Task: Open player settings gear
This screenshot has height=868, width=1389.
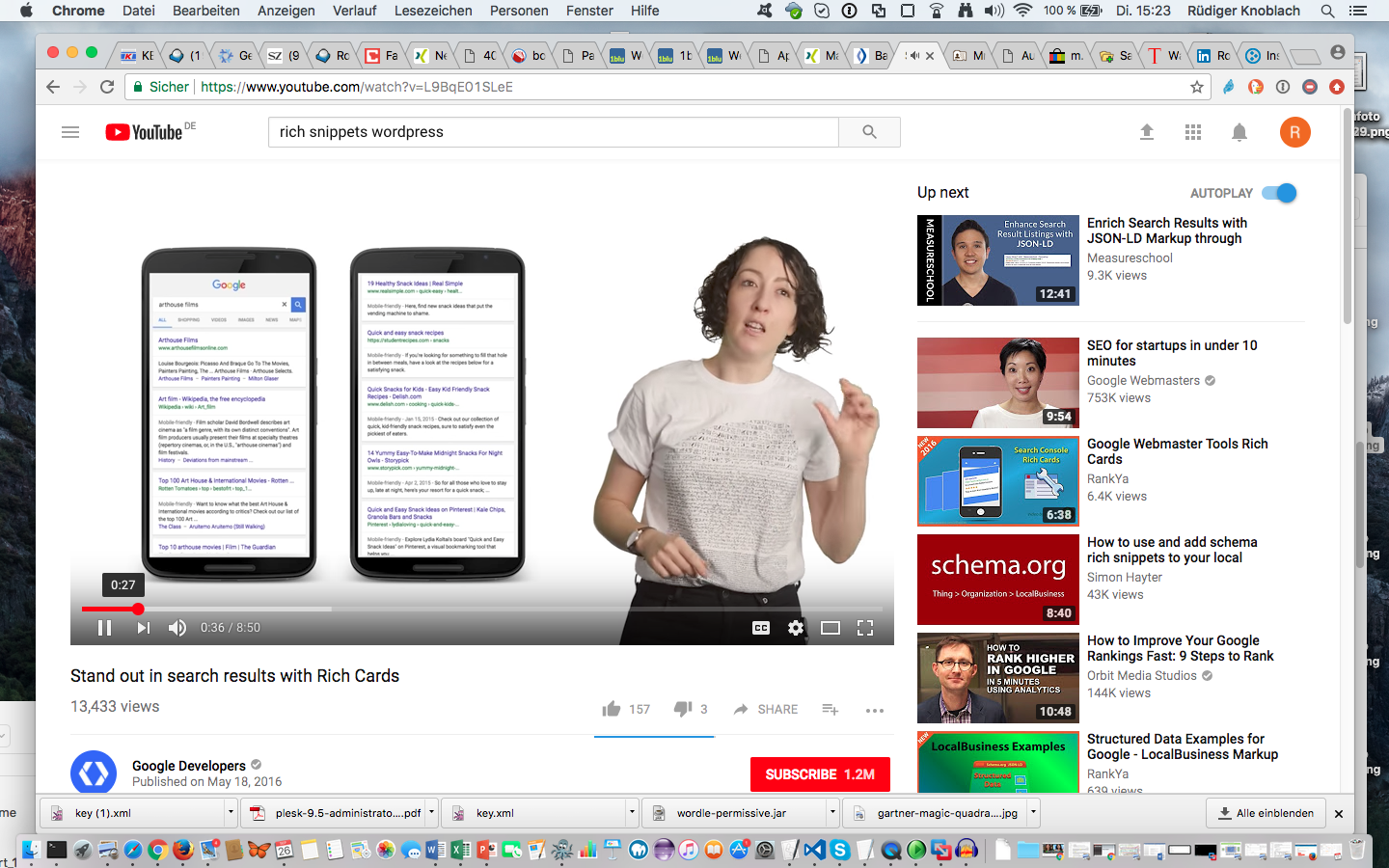Action: click(x=796, y=628)
